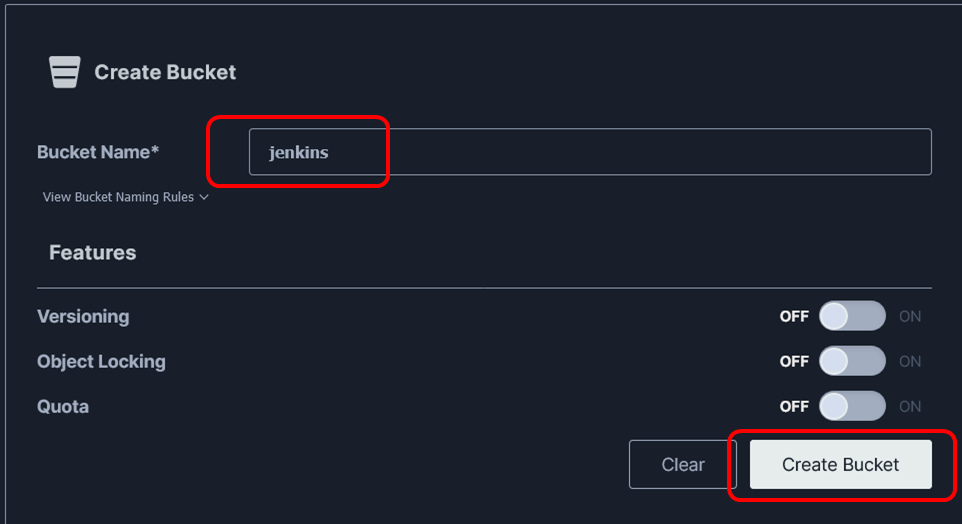
Task: Select the Object Locking ON label
Action: click(910, 361)
